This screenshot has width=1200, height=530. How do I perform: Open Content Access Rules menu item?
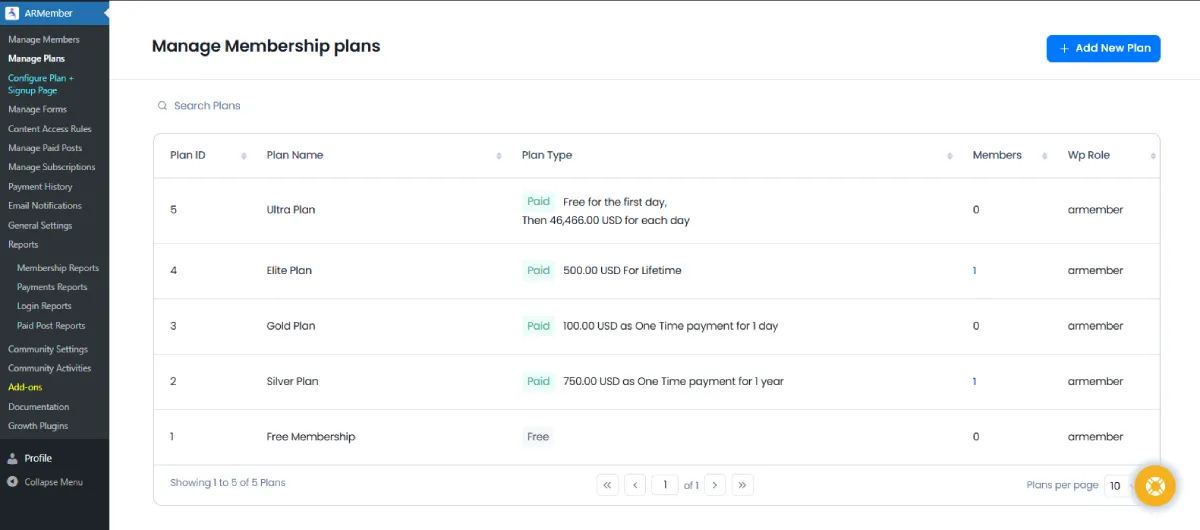(x=50, y=129)
